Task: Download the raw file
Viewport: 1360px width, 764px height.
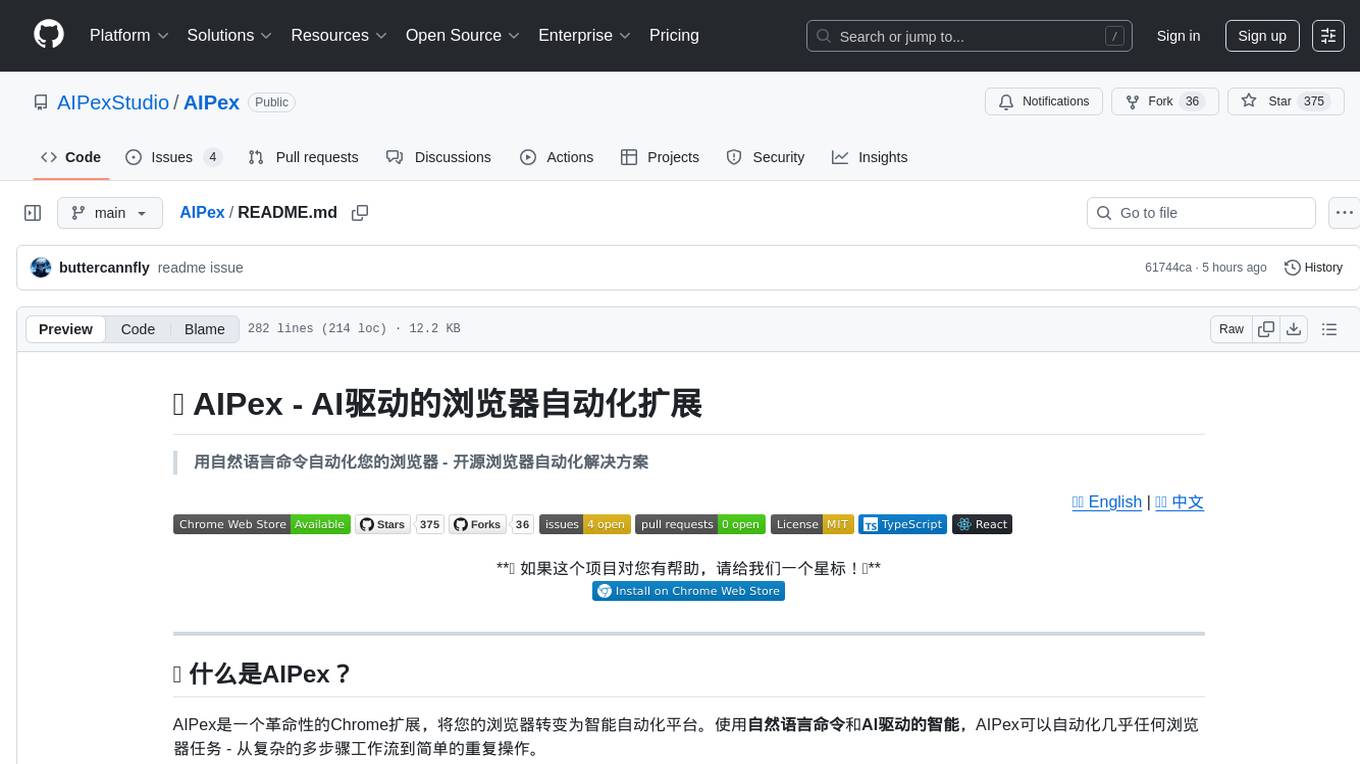Action: click(1293, 329)
